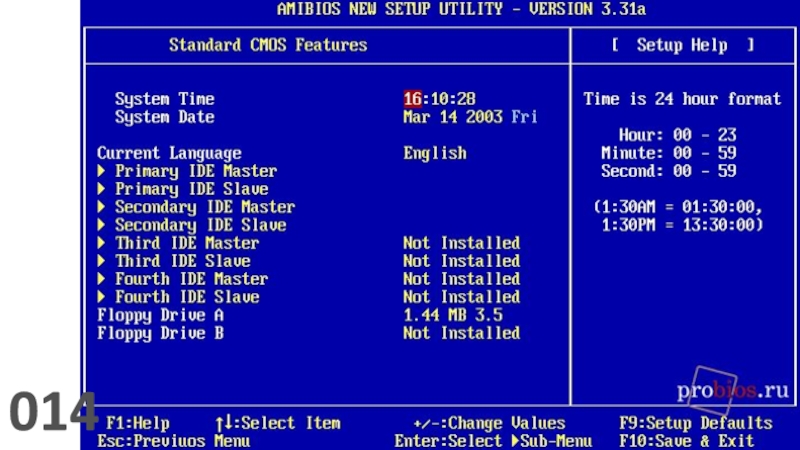Viewport: 800px width, 450px height.
Task: Expand the Fourth IDE Master arrow
Action: (102, 279)
